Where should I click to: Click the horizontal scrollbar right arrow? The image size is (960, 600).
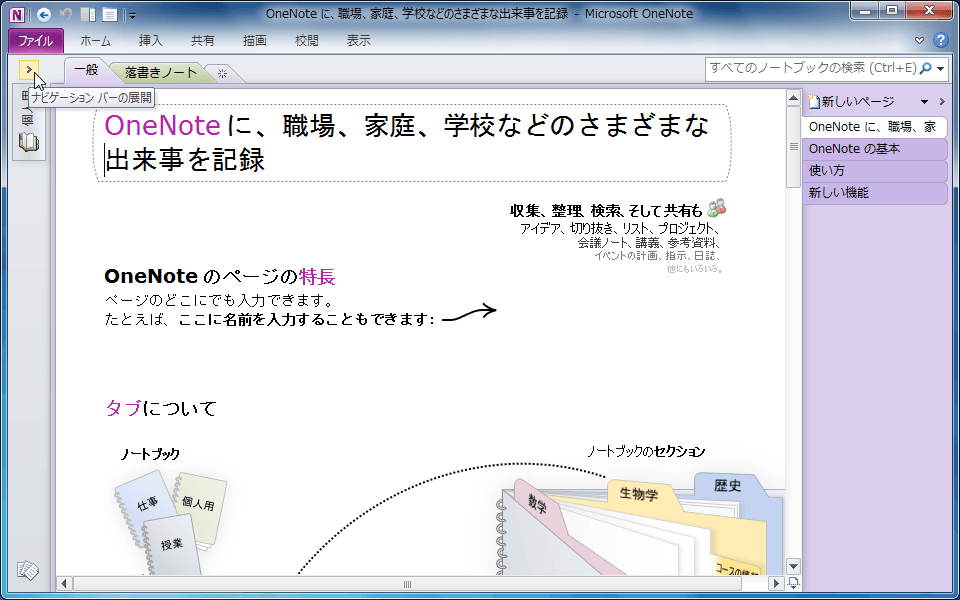775,584
